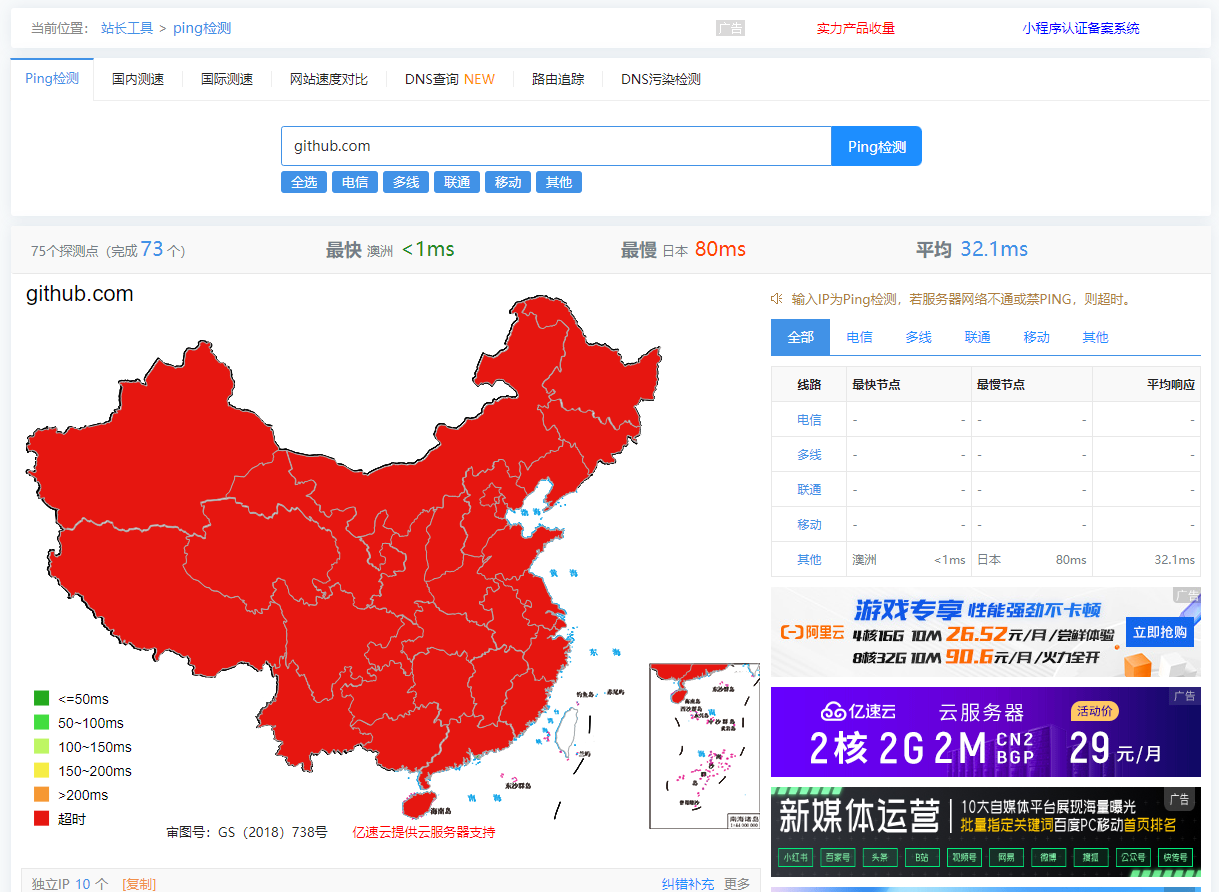Screen dimensions: 1219x892
Task: Open the 纠错补充 link
Action: click(x=688, y=884)
